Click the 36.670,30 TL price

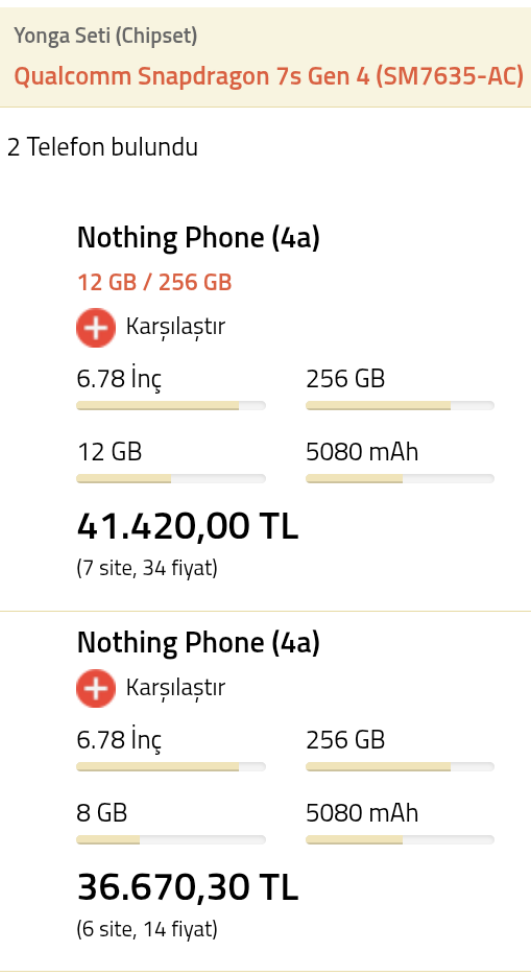tap(187, 888)
